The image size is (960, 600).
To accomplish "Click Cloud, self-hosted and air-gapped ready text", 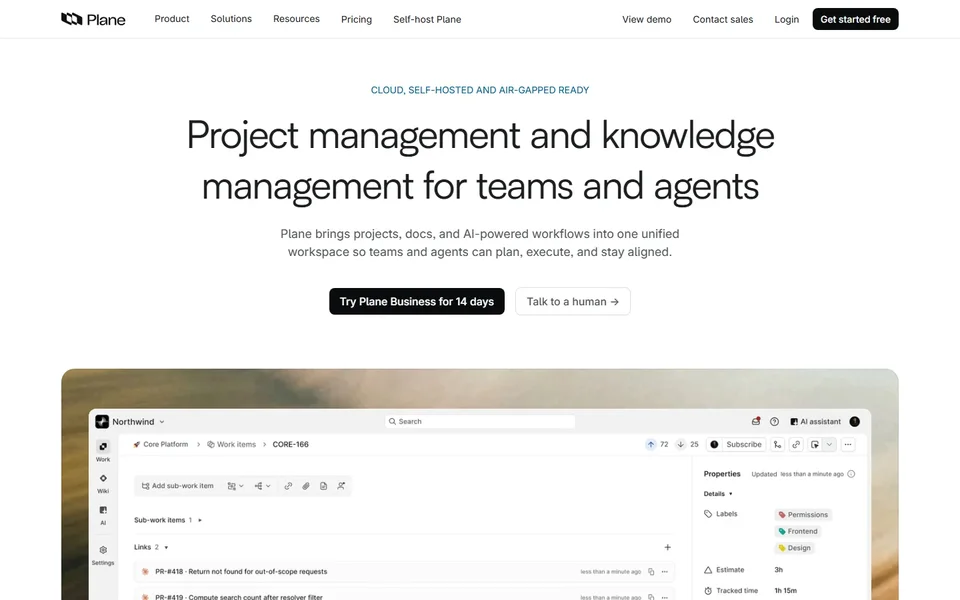I will pyautogui.click(x=480, y=90).
